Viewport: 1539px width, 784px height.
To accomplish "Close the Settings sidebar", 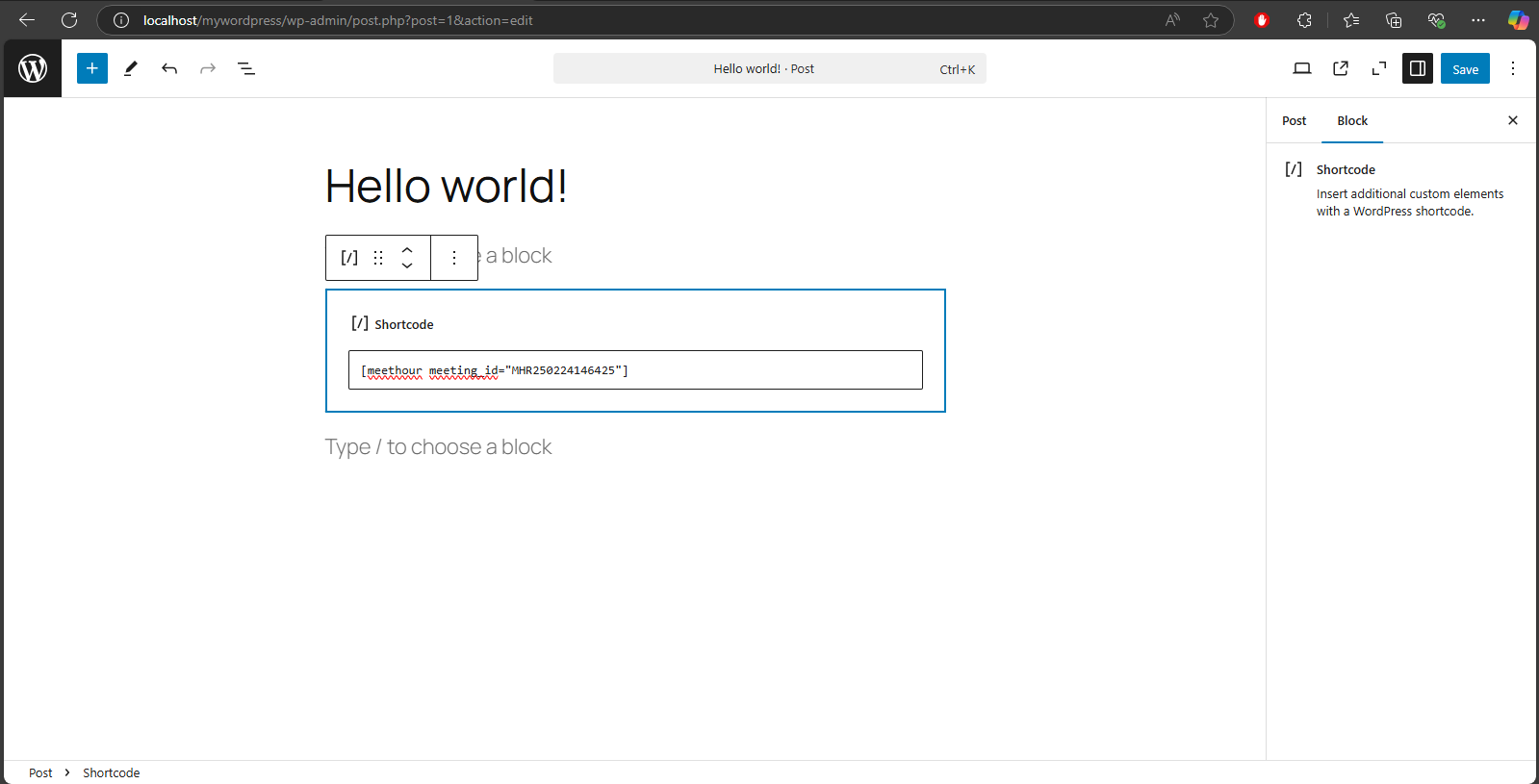I will pos(1513,120).
